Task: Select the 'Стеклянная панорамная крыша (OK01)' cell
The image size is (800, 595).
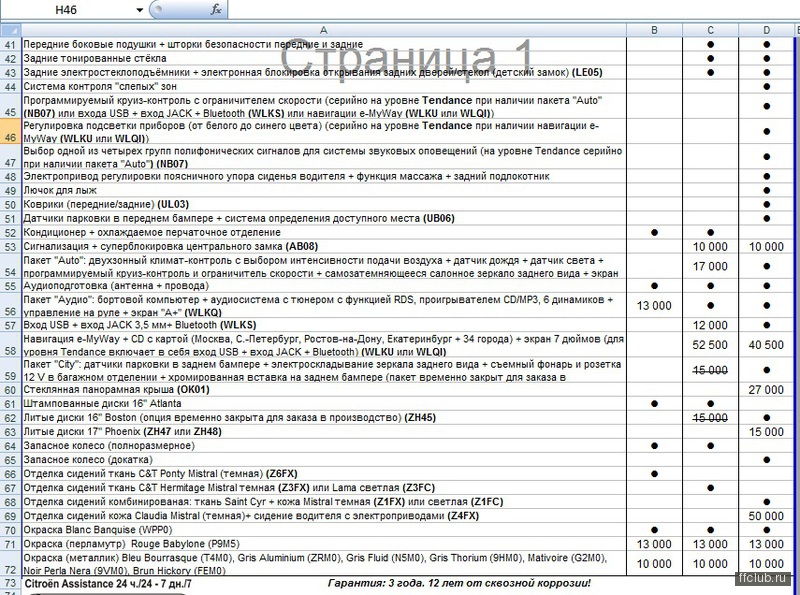Action: click(x=324, y=390)
